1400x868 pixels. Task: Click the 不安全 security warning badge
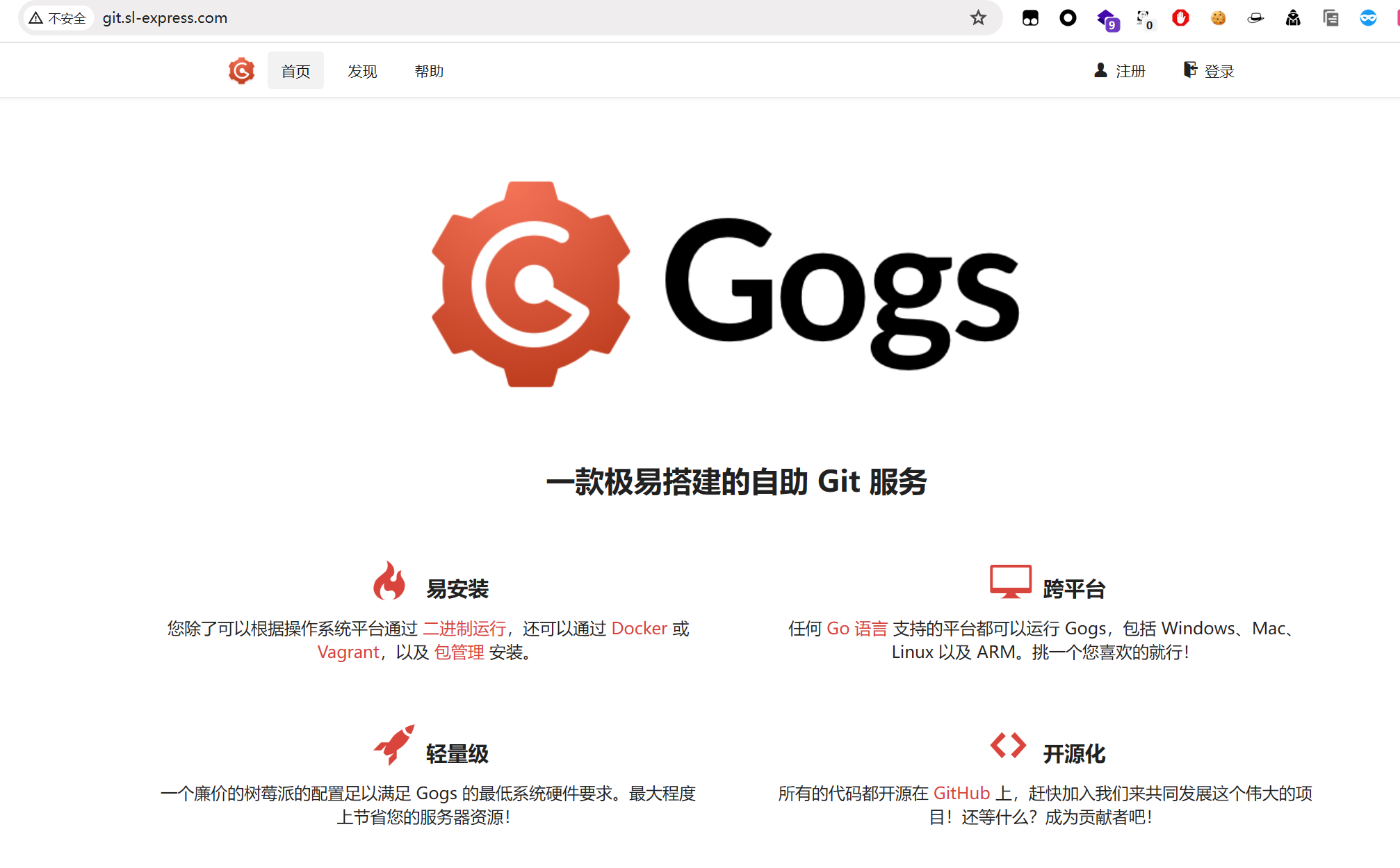pyautogui.click(x=58, y=18)
